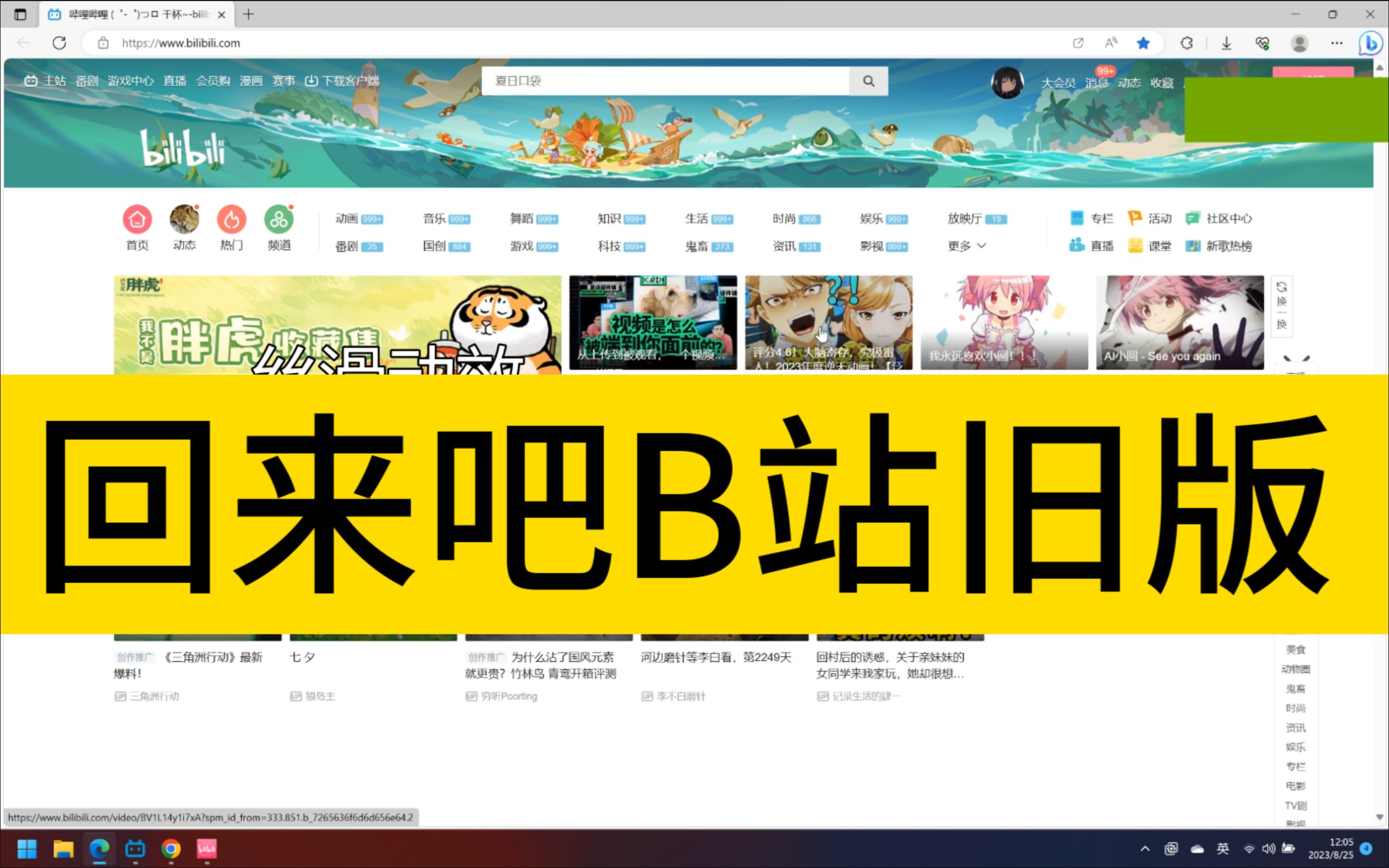
Task: Click the search box with 夏日口袋
Action: [665, 81]
